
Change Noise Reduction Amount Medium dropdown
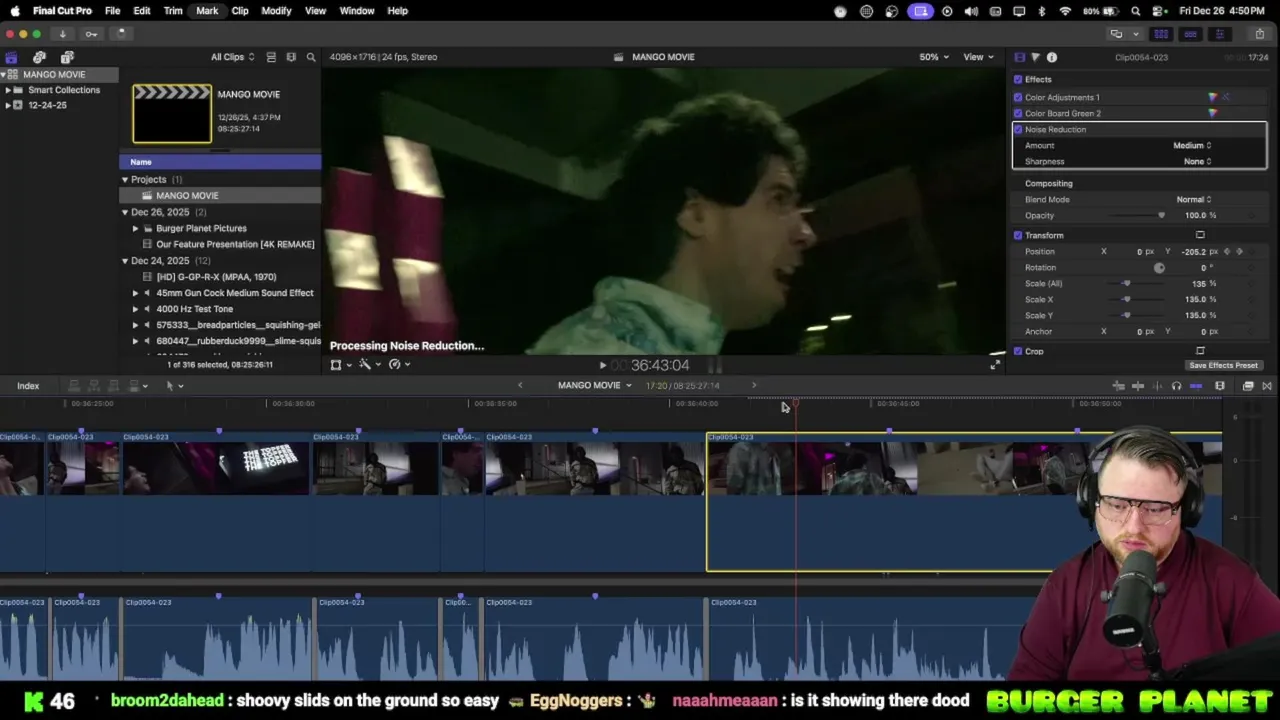click(1192, 145)
